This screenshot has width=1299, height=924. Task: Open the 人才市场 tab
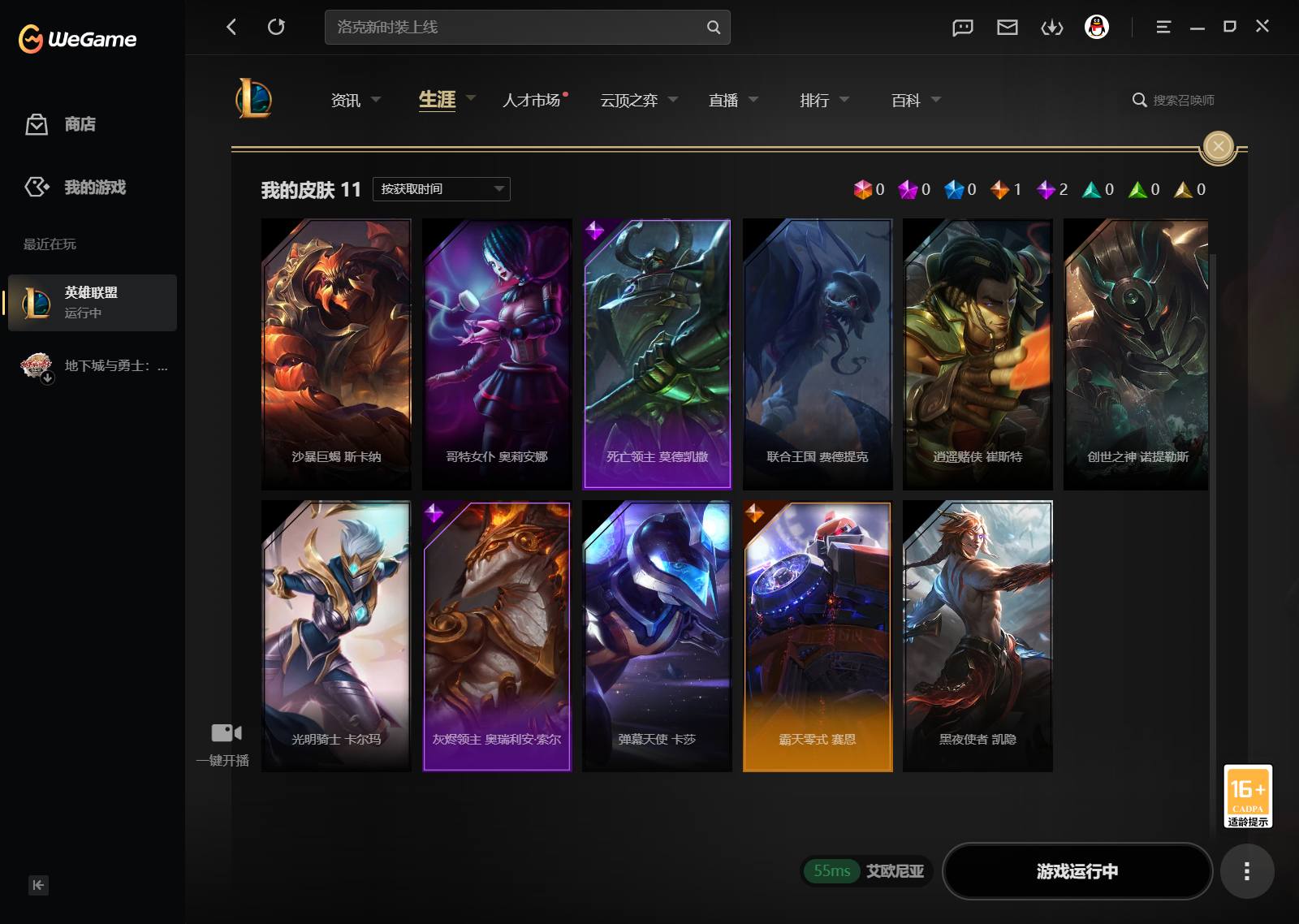click(x=532, y=100)
